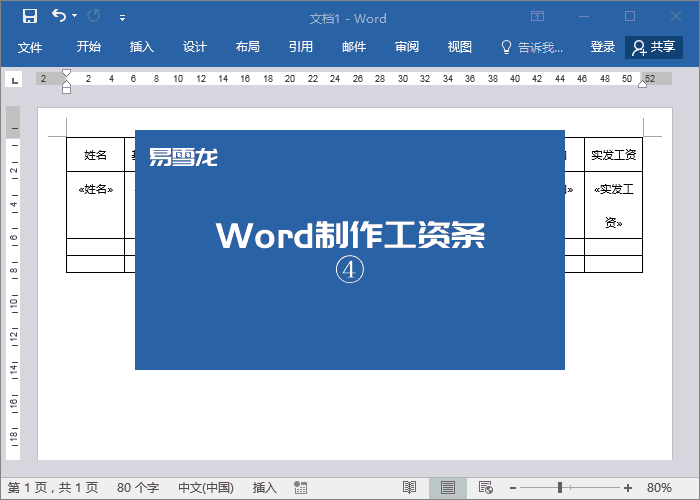Undo the last action
700x500 pixels.
pyautogui.click(x=59, y=16)
